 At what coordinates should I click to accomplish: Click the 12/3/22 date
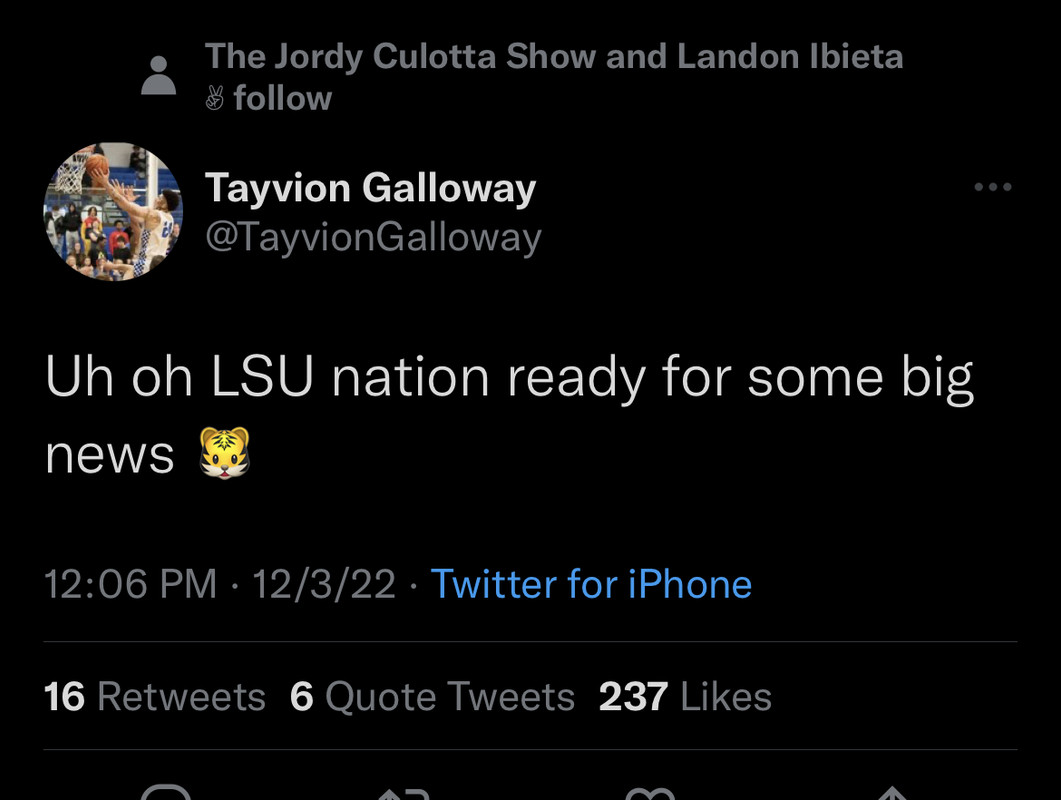[x=323, y=583]
